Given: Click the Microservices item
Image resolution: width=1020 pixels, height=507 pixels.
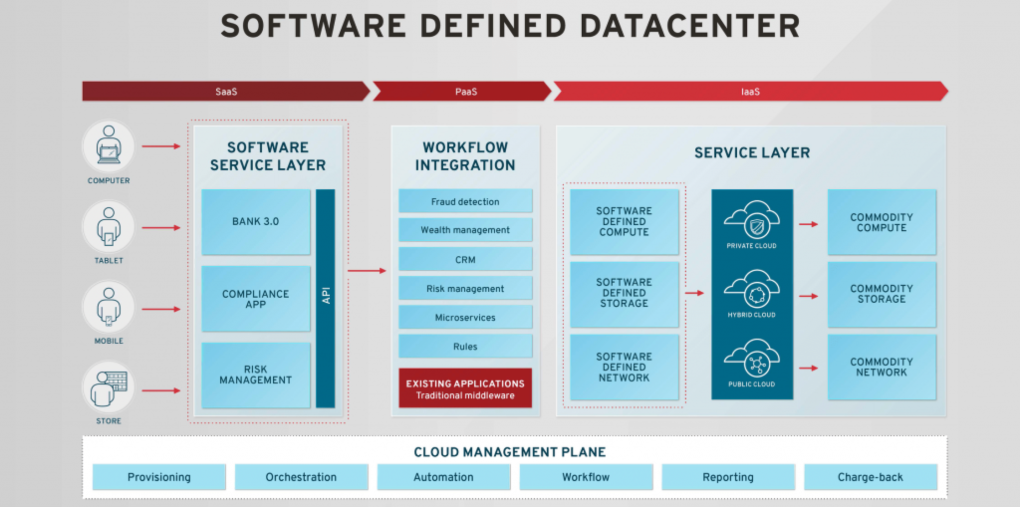Looking at the screenshot, I should coord(465,317).
